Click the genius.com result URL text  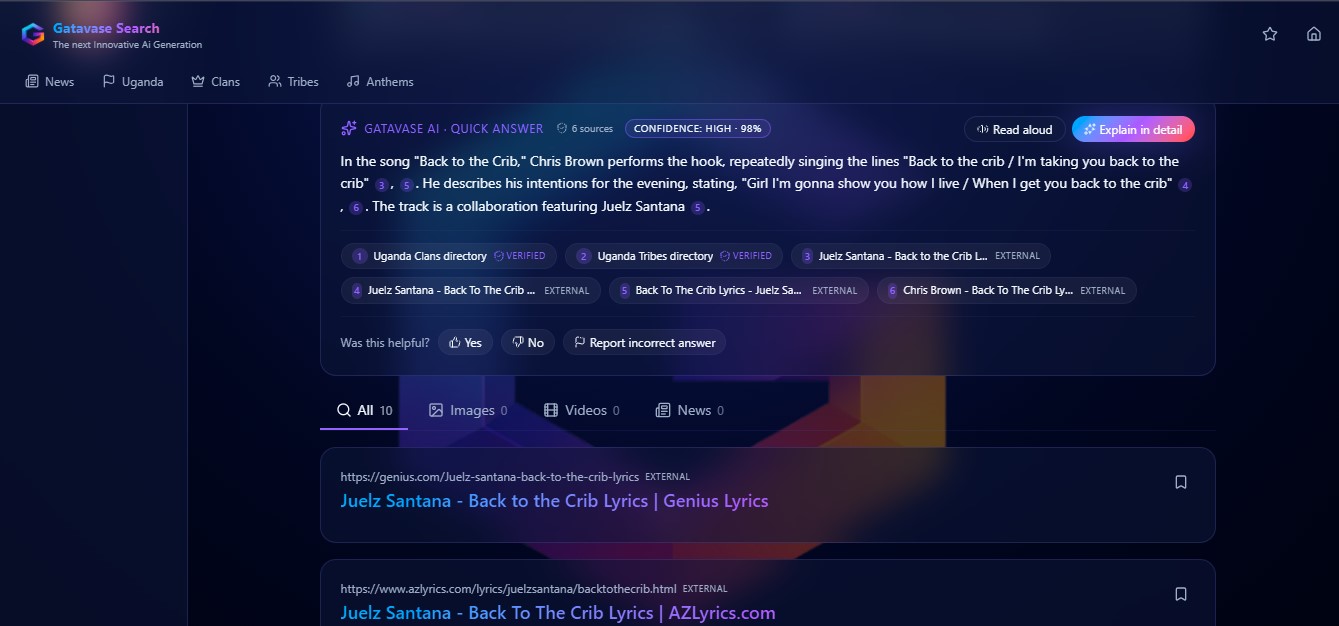(489, 477)
